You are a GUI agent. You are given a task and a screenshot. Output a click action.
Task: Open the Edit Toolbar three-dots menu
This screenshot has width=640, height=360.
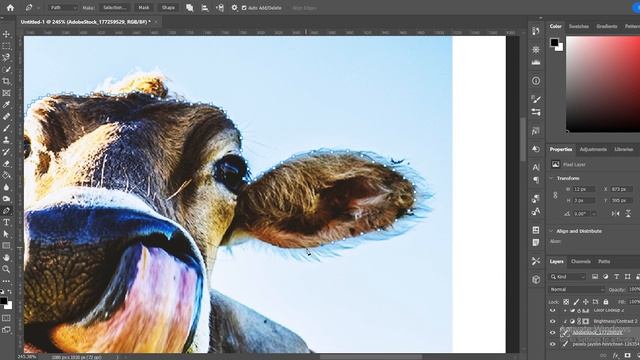pyautogui.click(x=6, y=281)
